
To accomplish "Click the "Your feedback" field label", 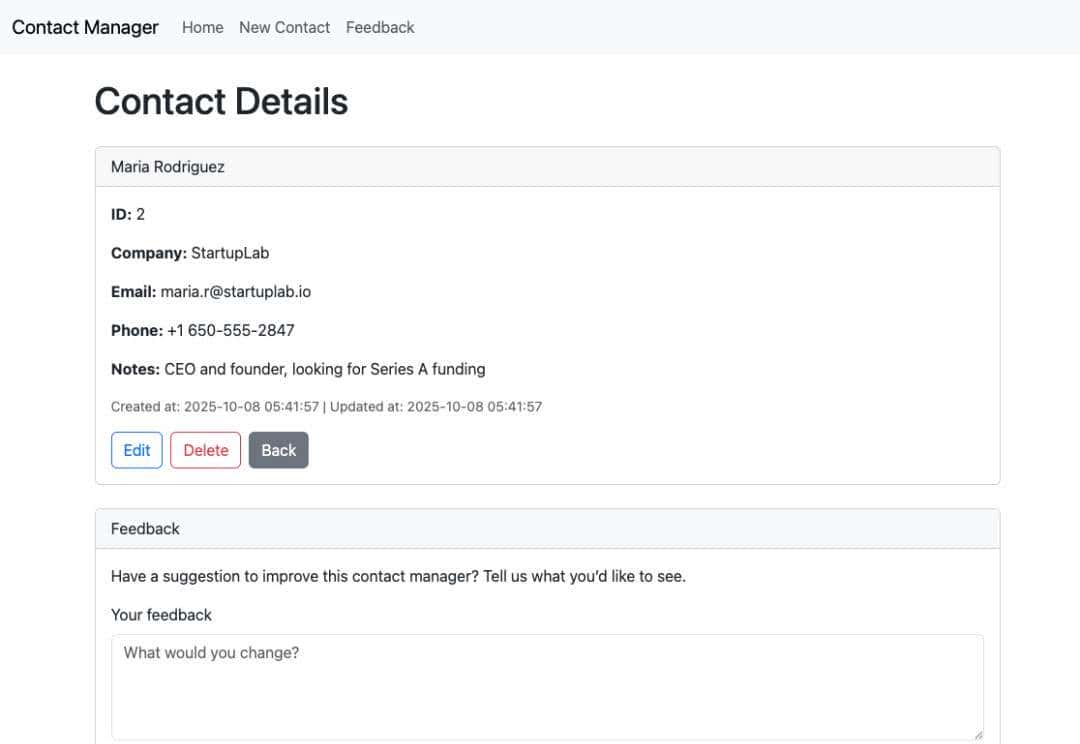I will click(162, 615).
